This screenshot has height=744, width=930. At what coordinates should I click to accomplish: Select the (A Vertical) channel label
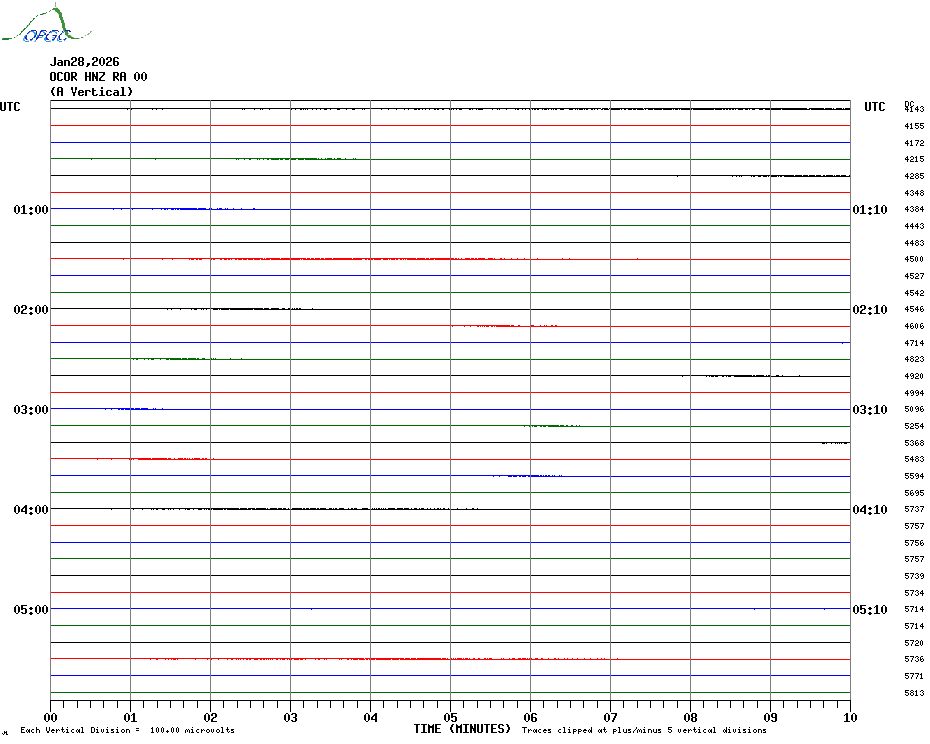tap(91, 92)
